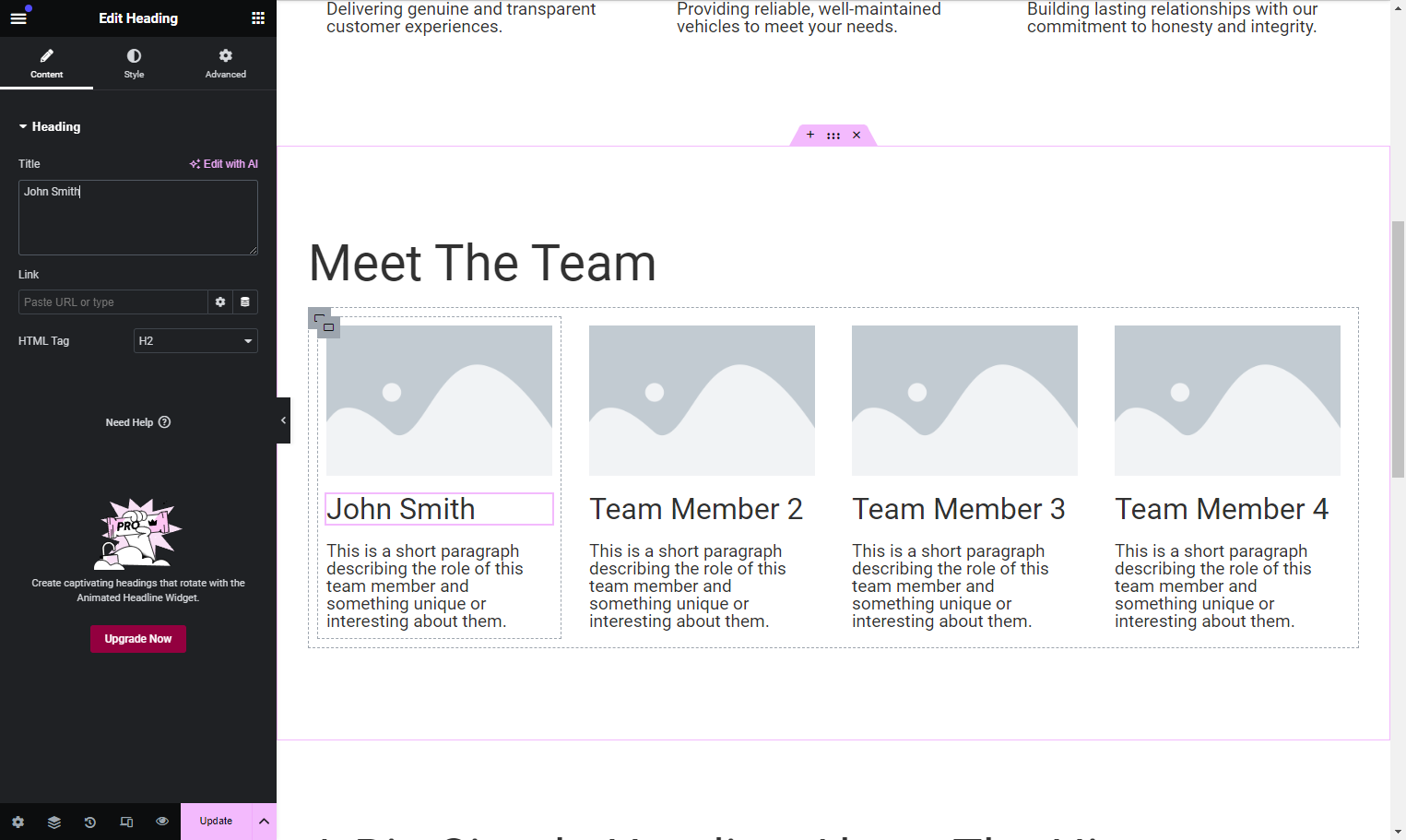Image resolution: width=1406 pixels, height=840 pixels.
Task: Select John Smith's placeholder image
Action: 439,400
